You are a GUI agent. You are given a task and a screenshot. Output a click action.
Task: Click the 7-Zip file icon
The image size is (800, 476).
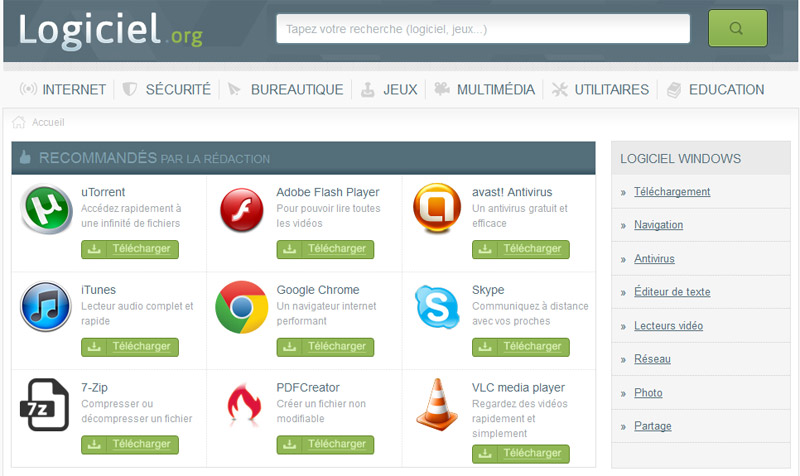(x=44, y=405)
